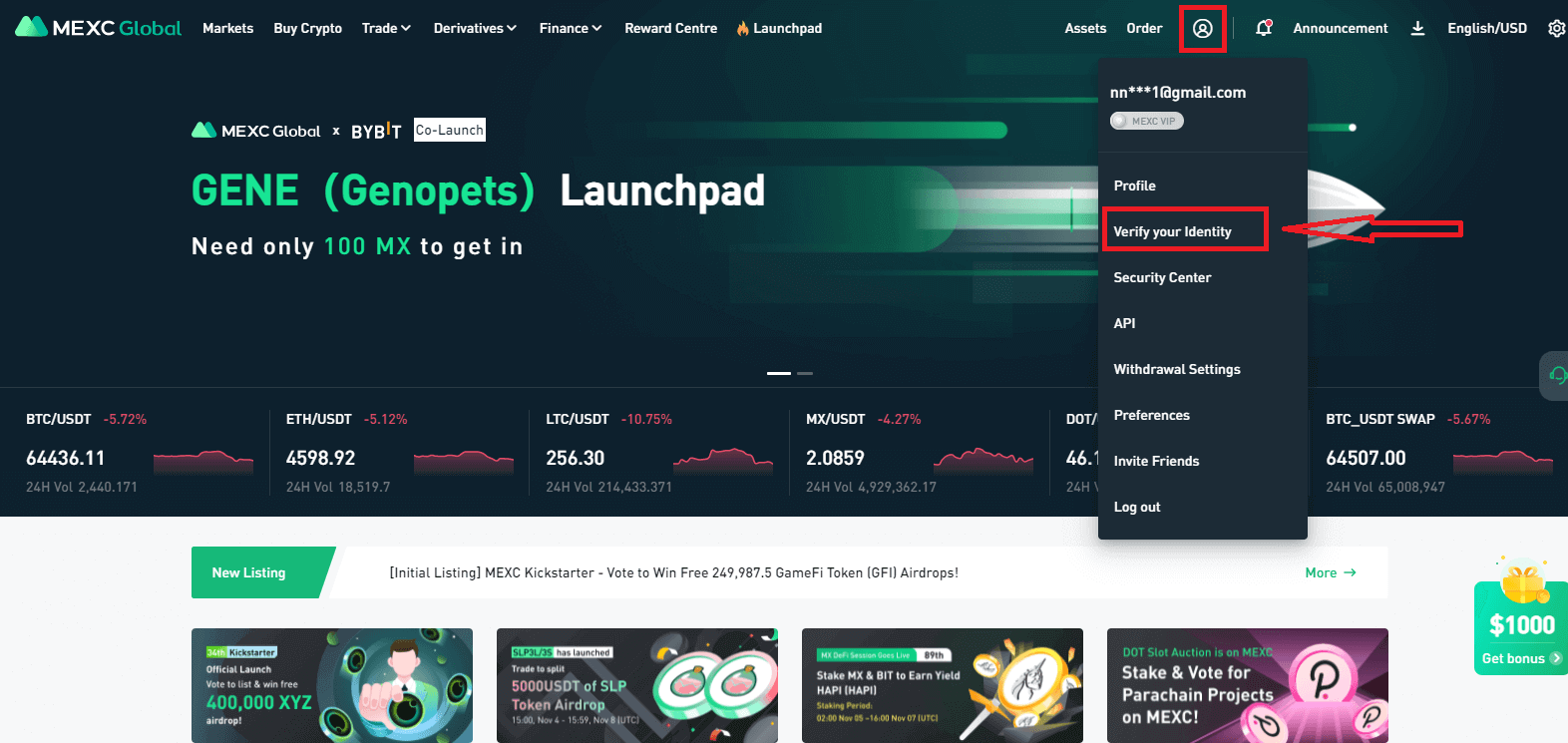
Task: Toggle the MEXC VIP switch
Action: tap(1147, 121)
